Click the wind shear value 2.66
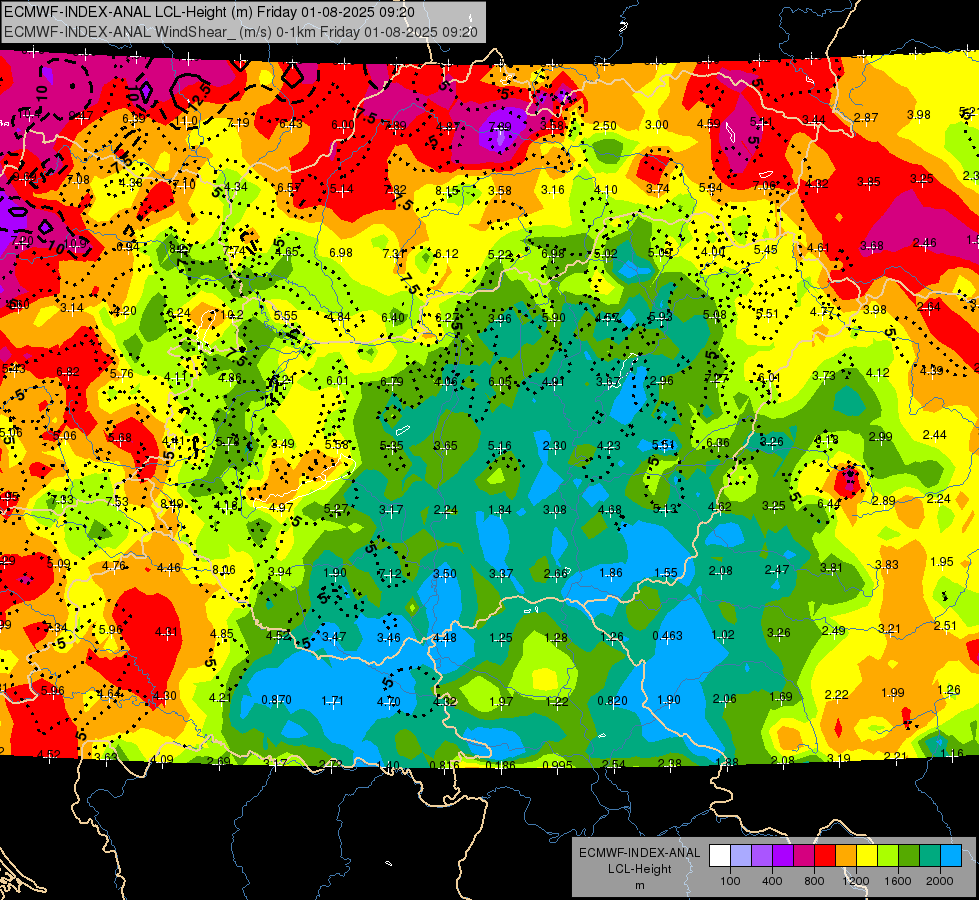 click(556, 573)
